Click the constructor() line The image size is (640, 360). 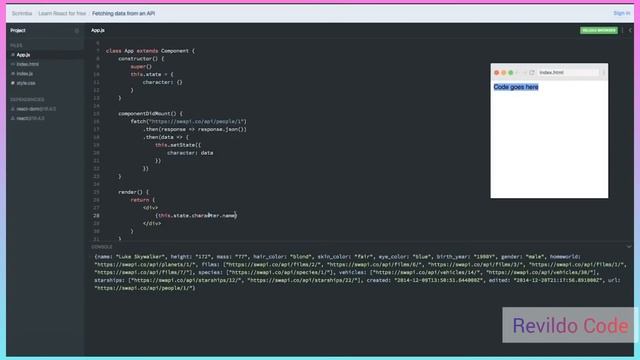[x=141, y=59]
